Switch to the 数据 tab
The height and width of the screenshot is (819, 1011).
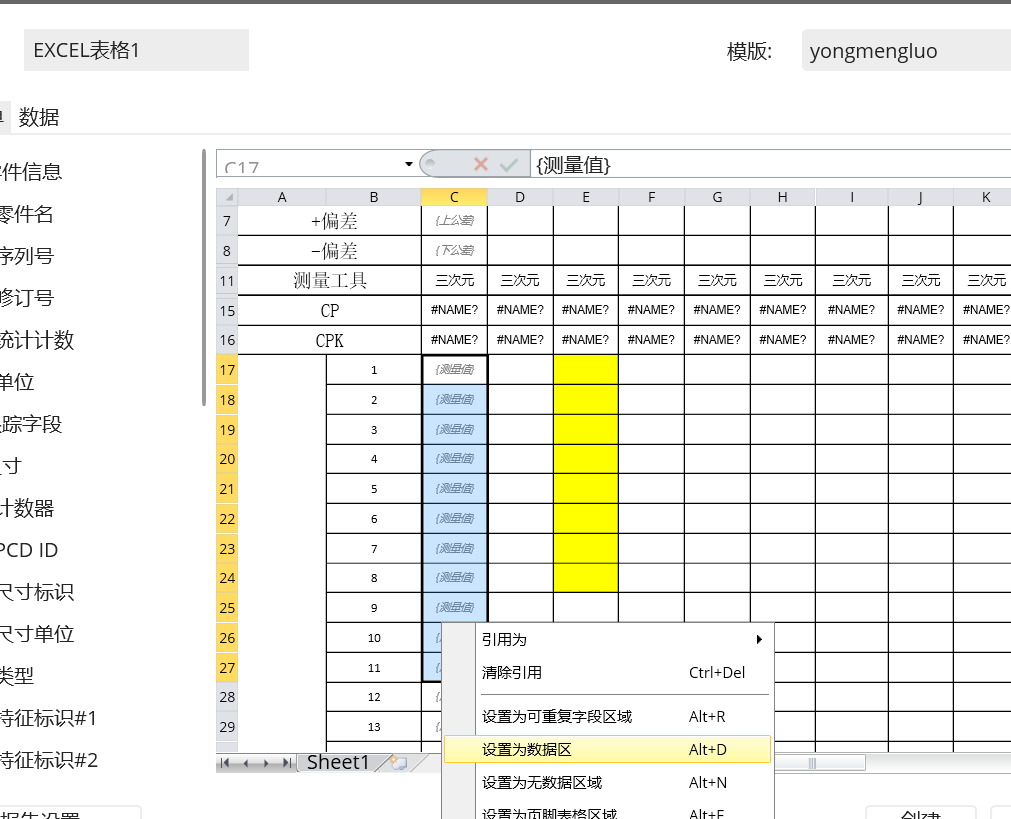(x=38, y=116)
